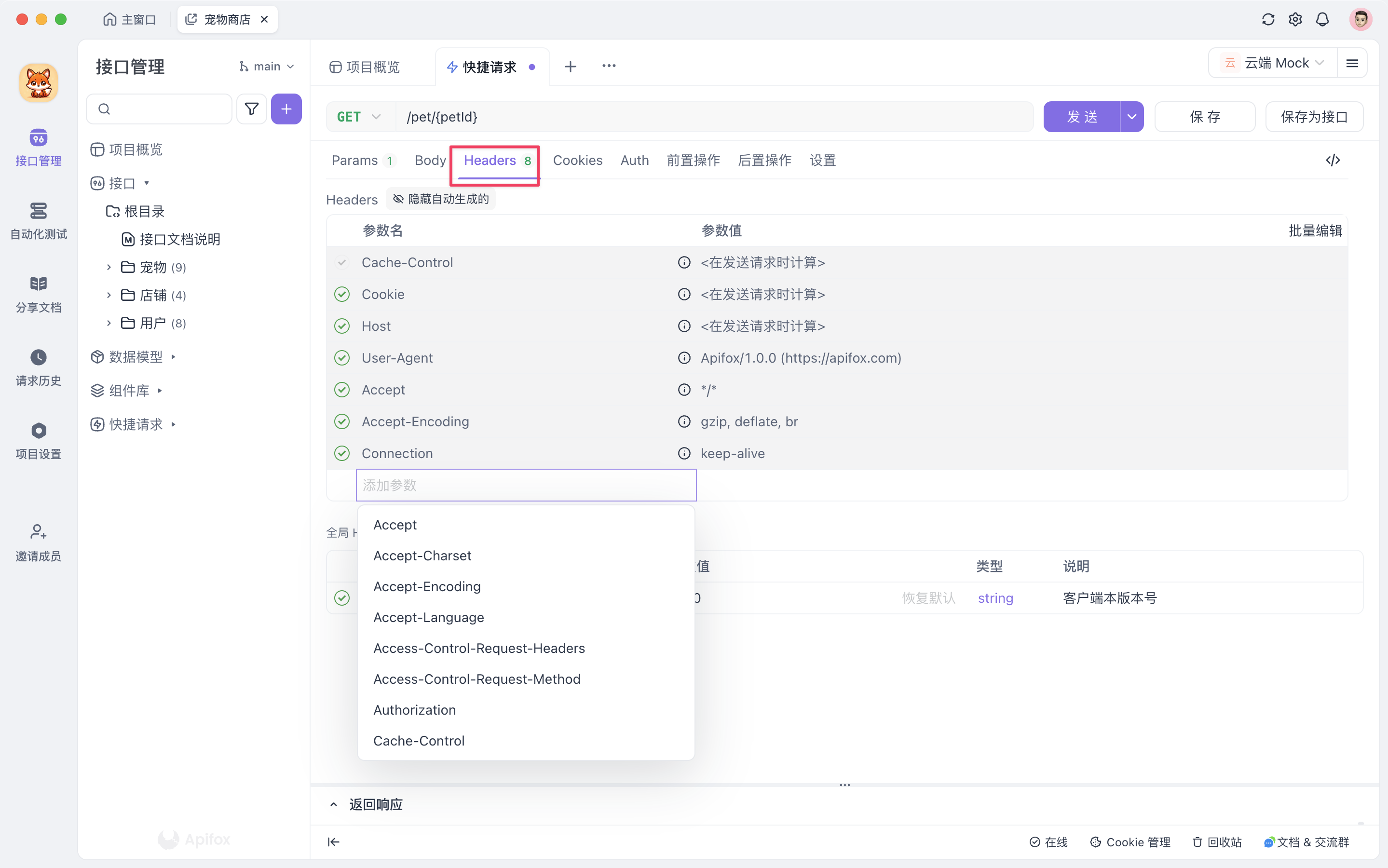Viewport: 1388px width, 868px height.
Task: Open the 请求历史 panel
Action: 38,366
